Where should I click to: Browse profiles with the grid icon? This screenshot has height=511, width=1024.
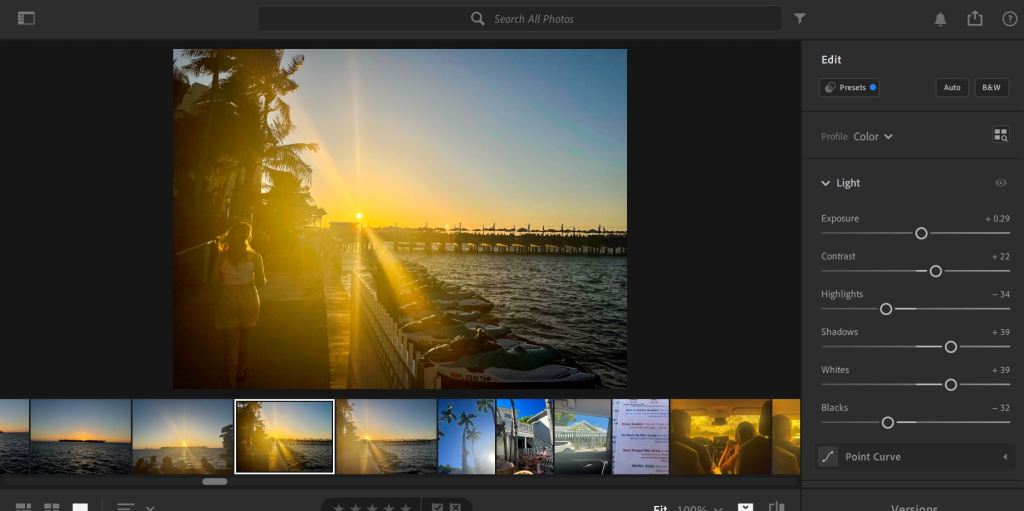pyautogui.click(x=1000, y=135)
